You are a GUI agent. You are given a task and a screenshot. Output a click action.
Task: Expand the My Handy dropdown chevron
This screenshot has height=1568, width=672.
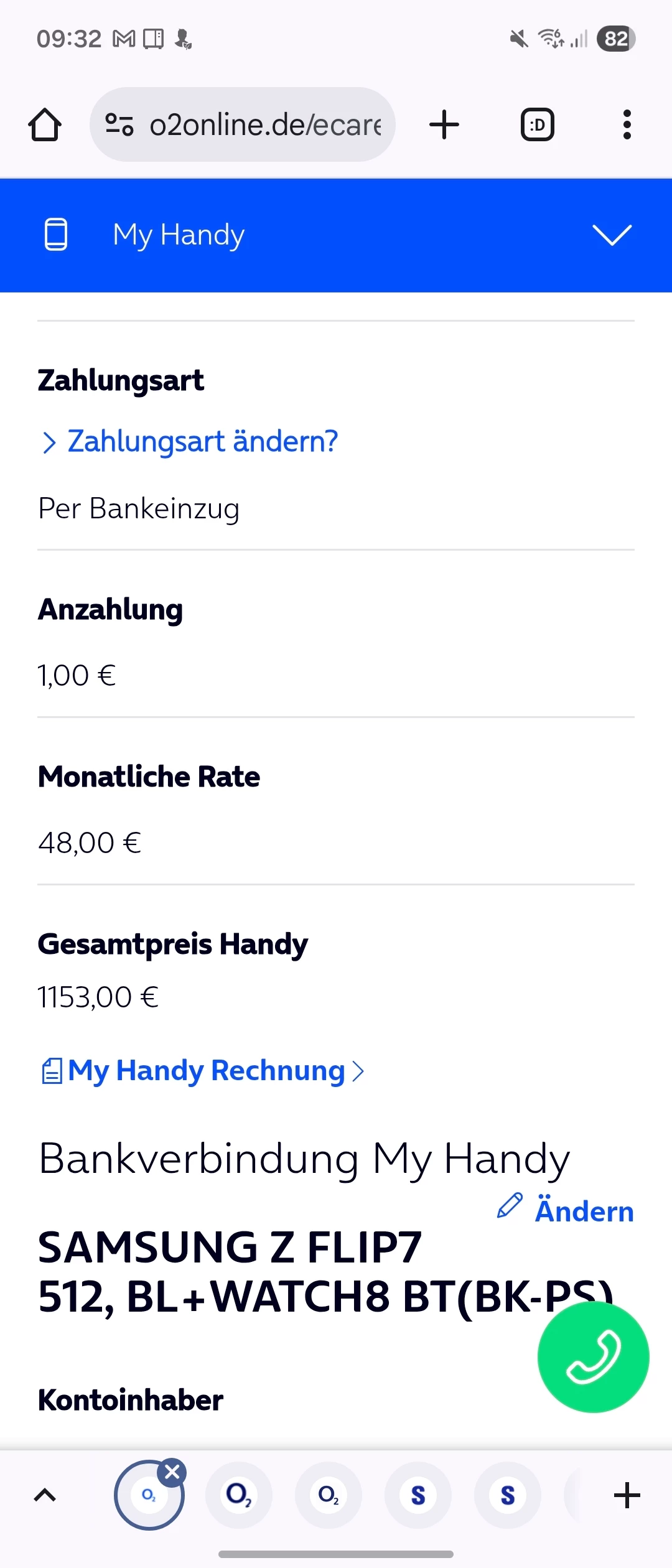(x=612, y=235)
